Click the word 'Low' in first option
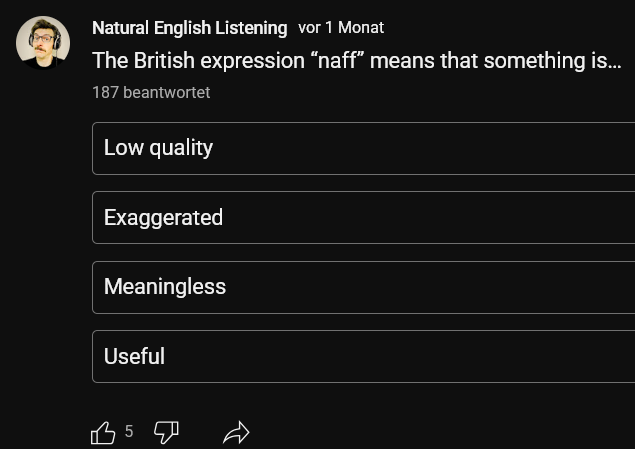635x449 pixels. pos(123,148)
